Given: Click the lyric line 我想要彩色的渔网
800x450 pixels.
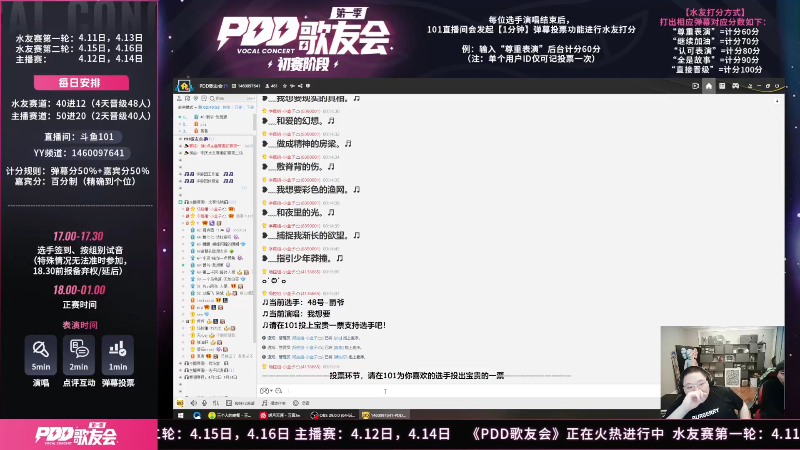Looking at the screenshot, I should (311, 189).
